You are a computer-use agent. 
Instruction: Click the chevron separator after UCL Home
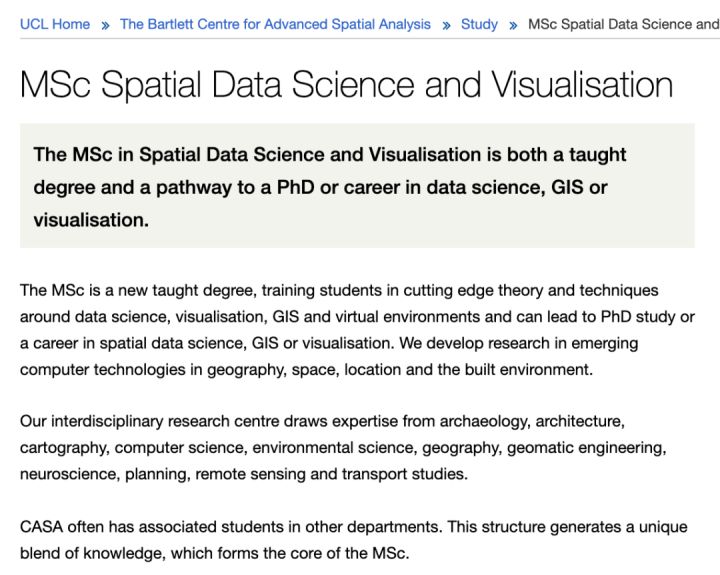coord(105,25)
